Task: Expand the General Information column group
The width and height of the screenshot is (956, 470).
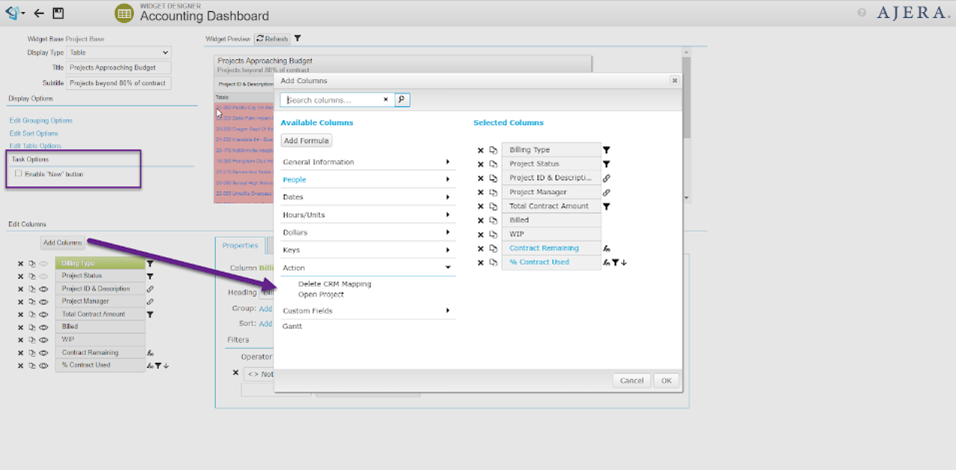Action: [x=366, y=162]
